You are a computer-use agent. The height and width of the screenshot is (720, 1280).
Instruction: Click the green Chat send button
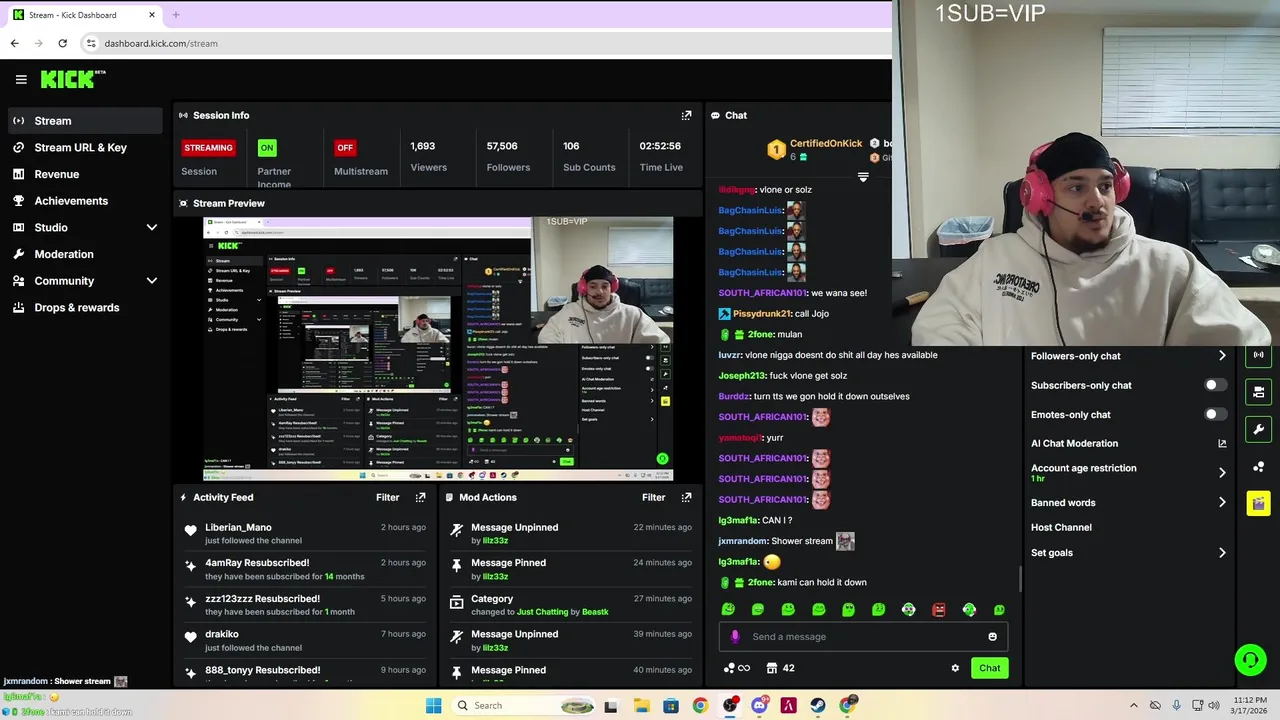coord(989,668)
